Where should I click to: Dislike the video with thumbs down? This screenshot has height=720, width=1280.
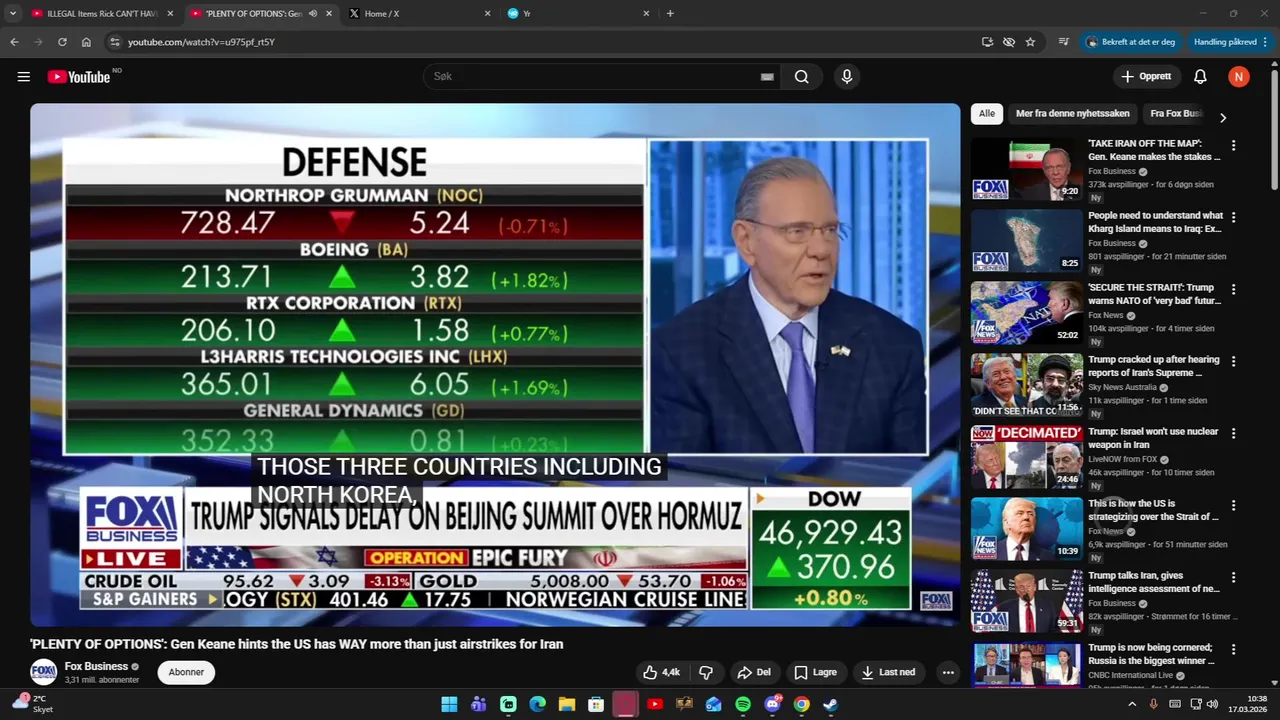[x=706, y=672]
